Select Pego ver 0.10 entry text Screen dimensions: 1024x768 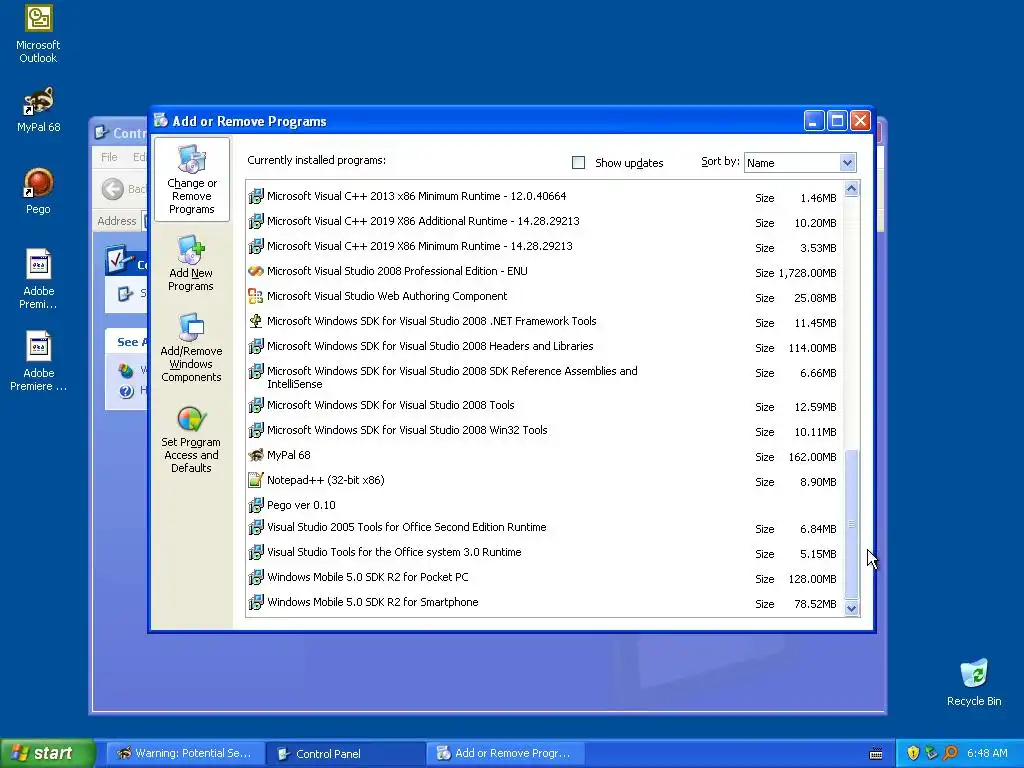tap(301, 505)
